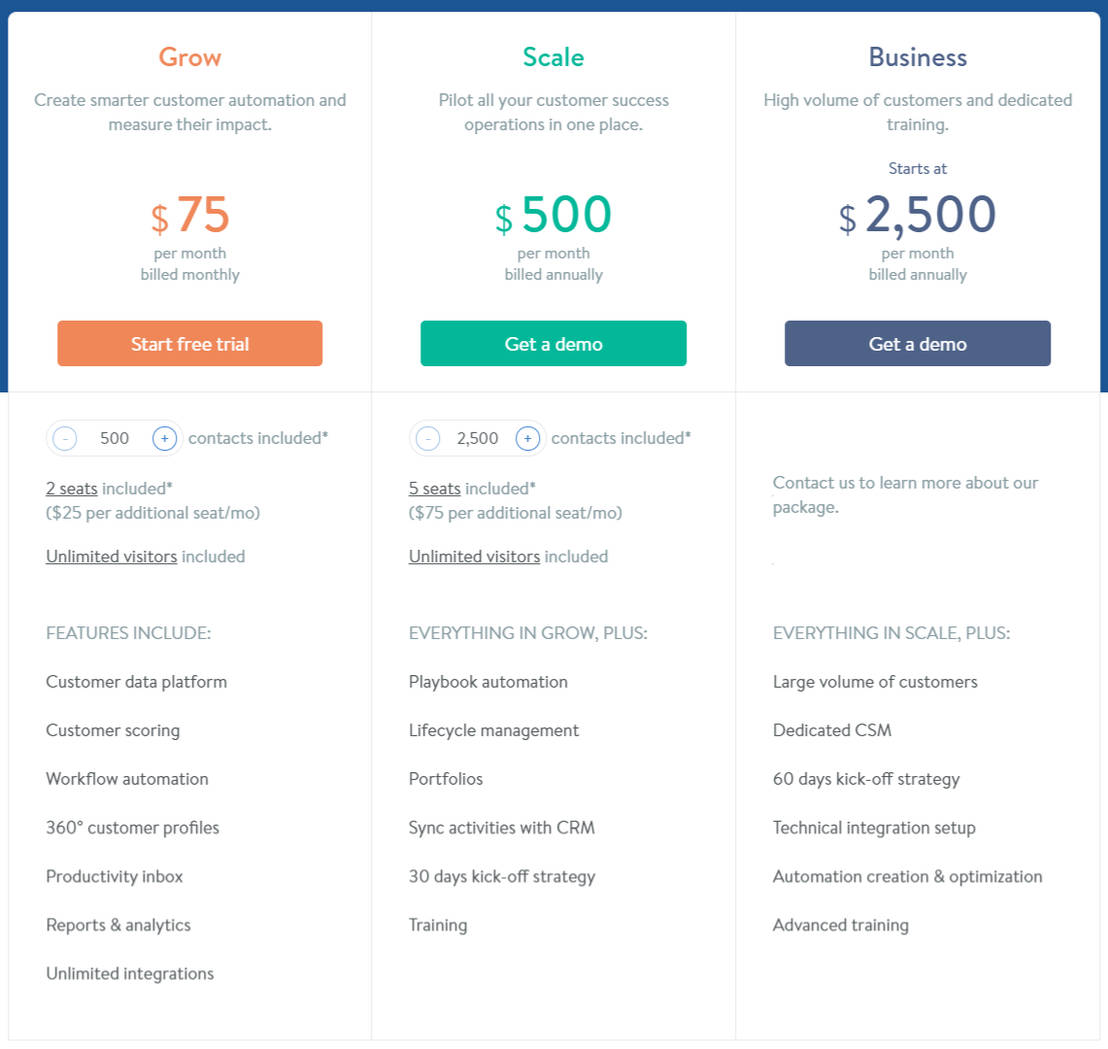Click Unlimited visitors link in Grow column
Screen dimensions: 1108x1049
[110, 556]
